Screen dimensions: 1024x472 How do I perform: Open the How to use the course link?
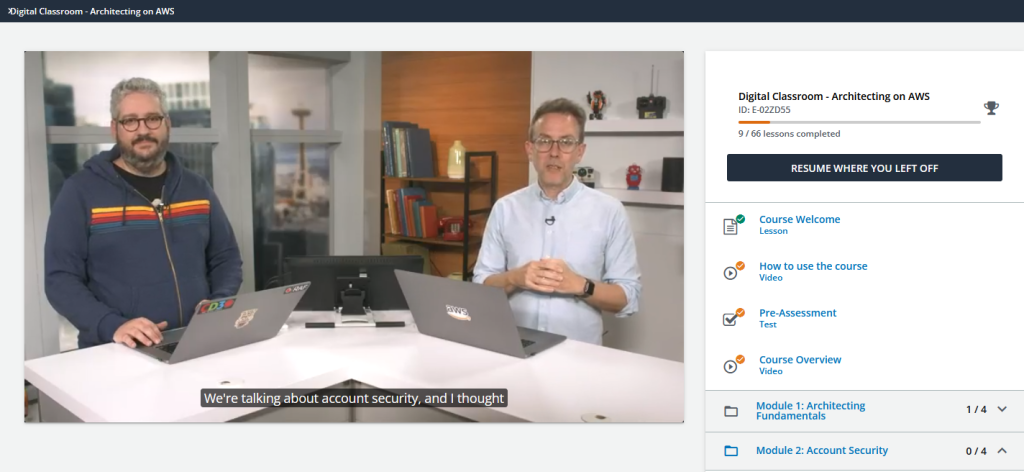pyautogui.click(x=813, y=266)
